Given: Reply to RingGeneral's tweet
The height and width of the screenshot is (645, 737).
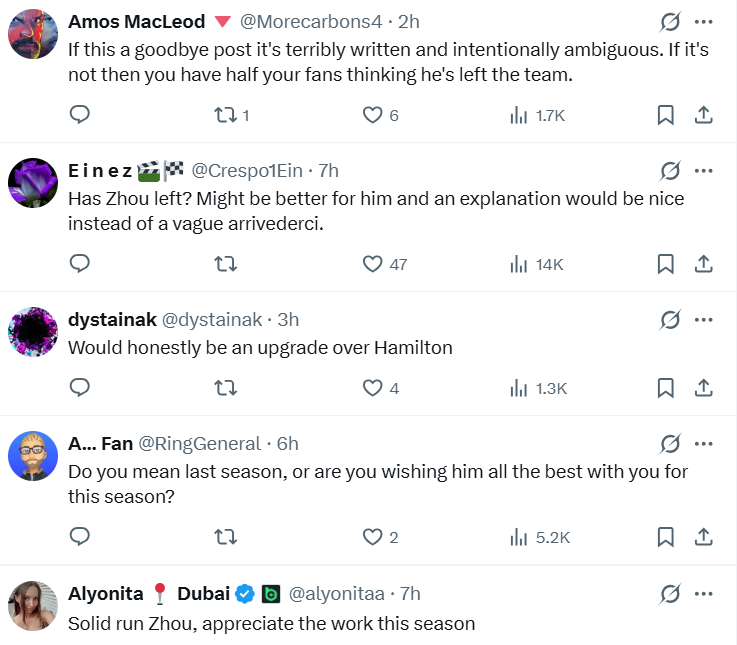Looking at the screenshot, I should point(80,537).
